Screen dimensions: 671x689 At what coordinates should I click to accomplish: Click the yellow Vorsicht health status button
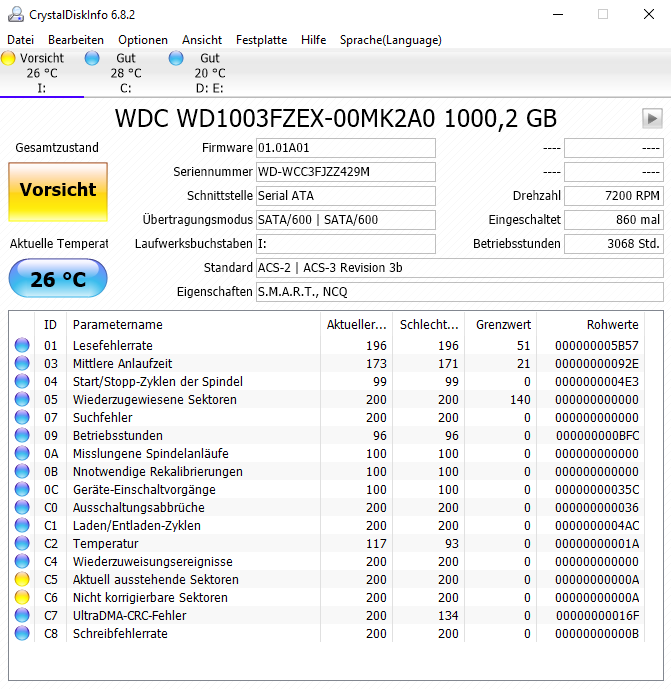coord(58,192)
